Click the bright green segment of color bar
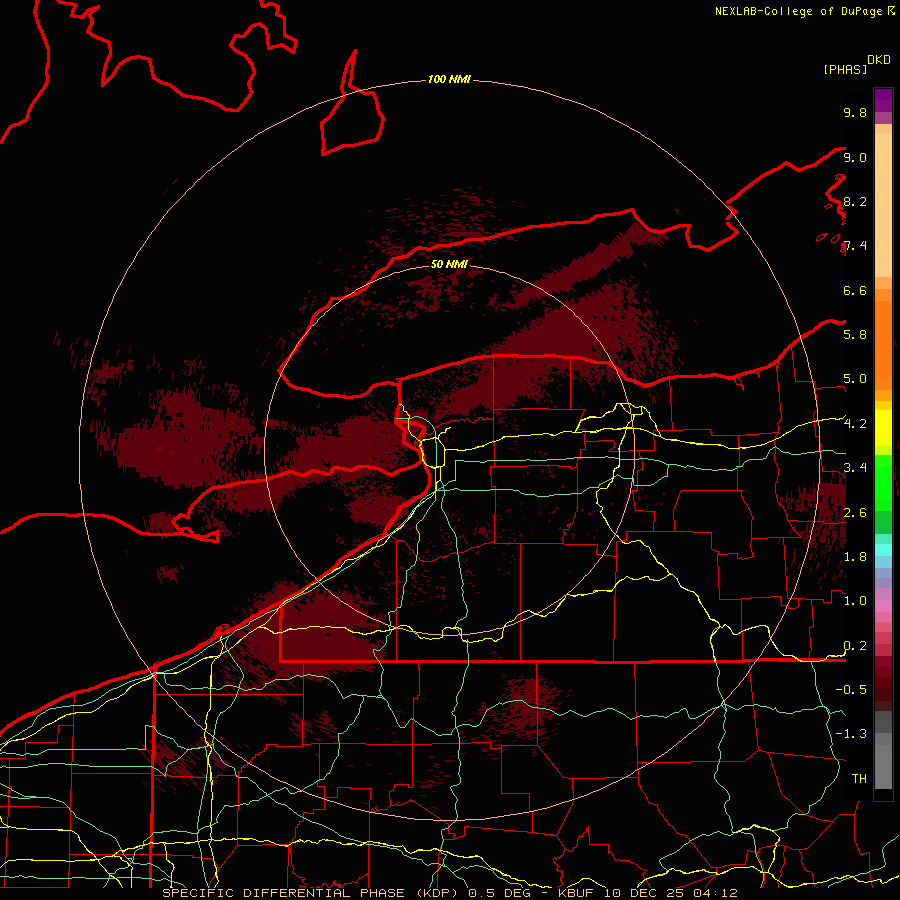The image size is (900, 900). click(883, 482)
